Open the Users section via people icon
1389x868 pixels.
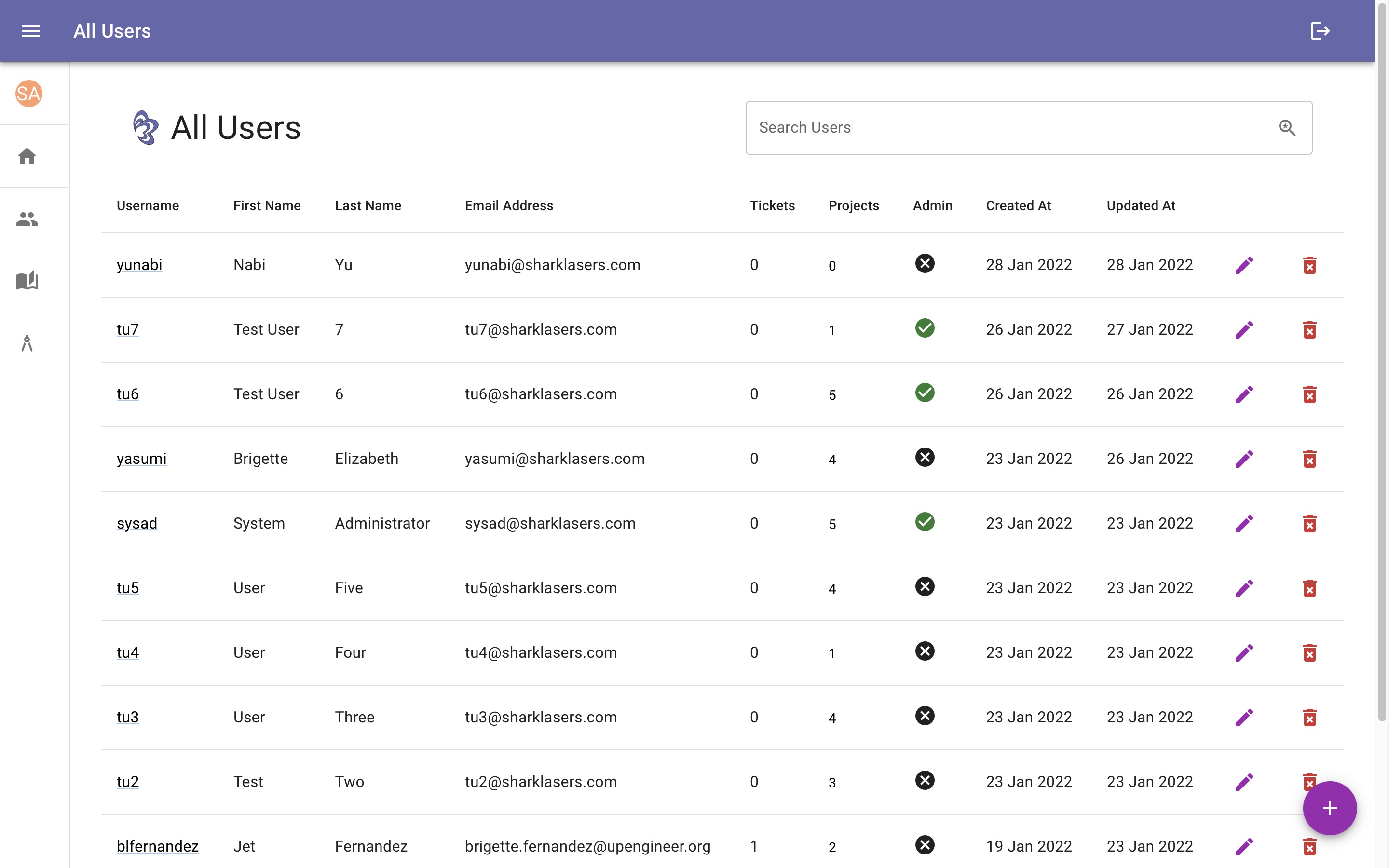27,218
